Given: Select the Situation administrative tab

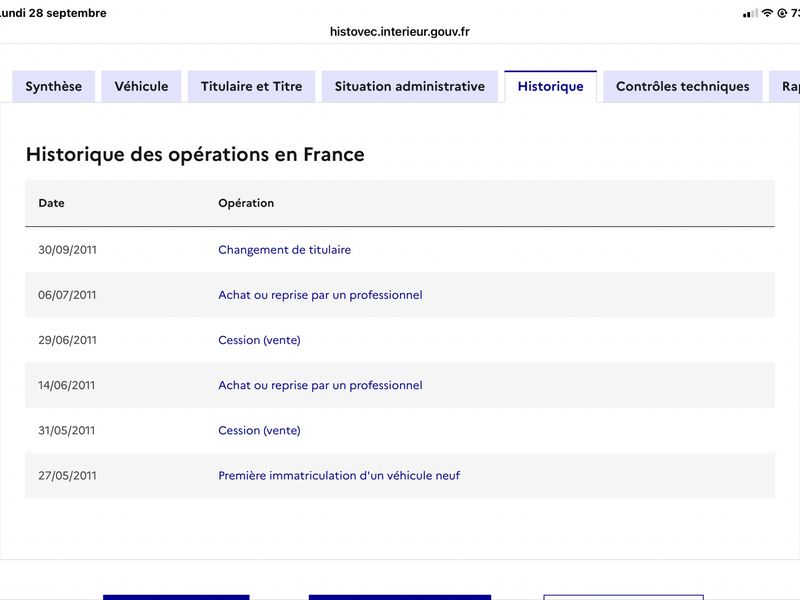Looking at the screenshot, I should click(410, 86).
